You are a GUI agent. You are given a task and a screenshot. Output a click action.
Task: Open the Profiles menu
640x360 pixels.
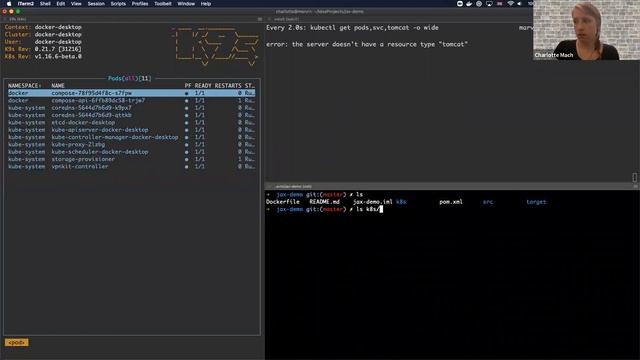[140, 4]
